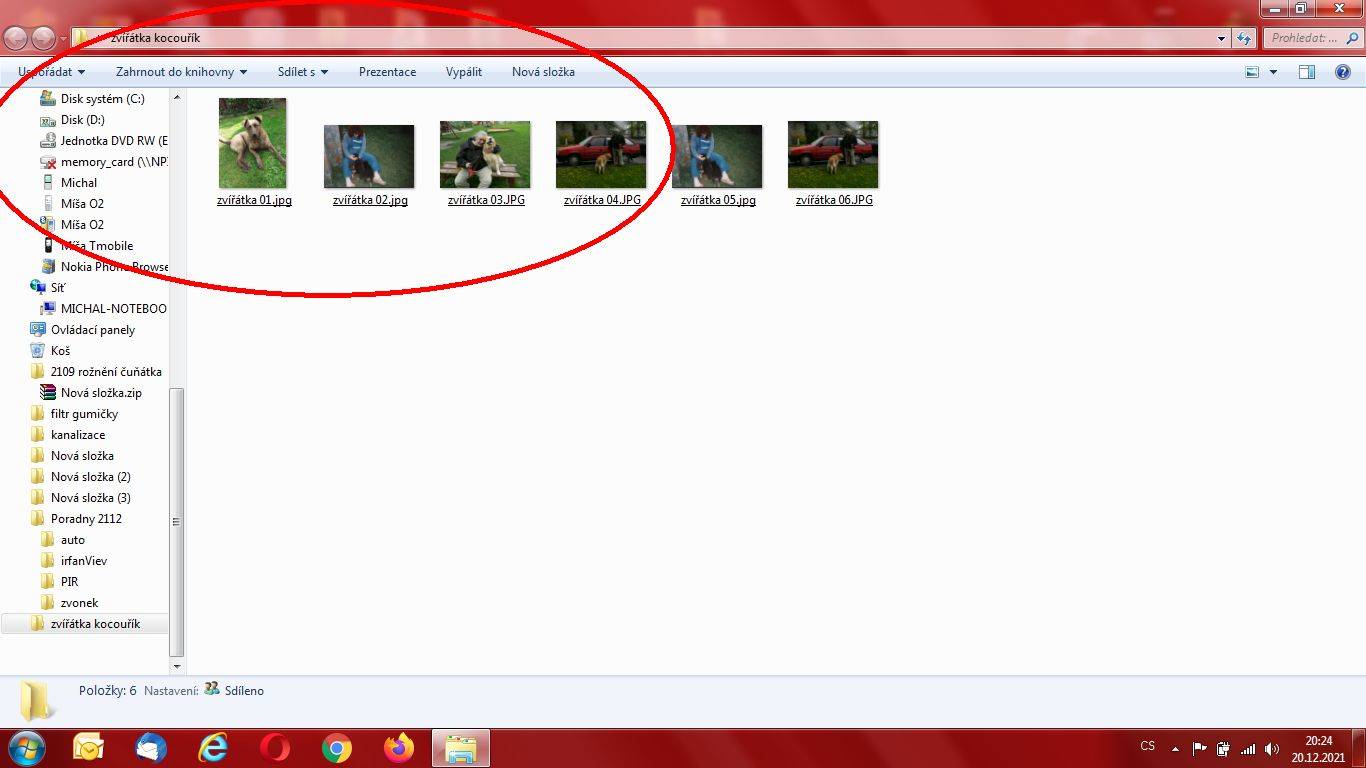Select filtr gumičky folder
Image resolution: width=1366 pixels, height=768 pixels.
pyautogui.click(x=75, y=414)
